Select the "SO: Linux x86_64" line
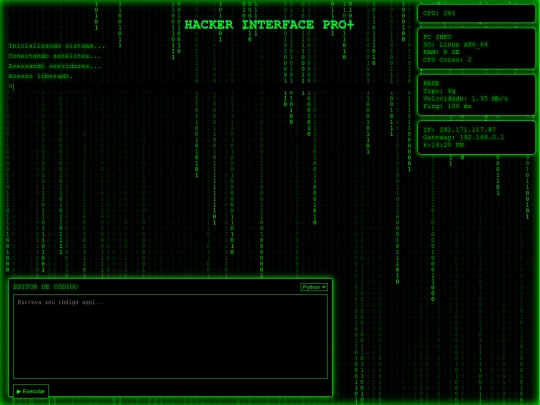 click(x=455, y=44)
